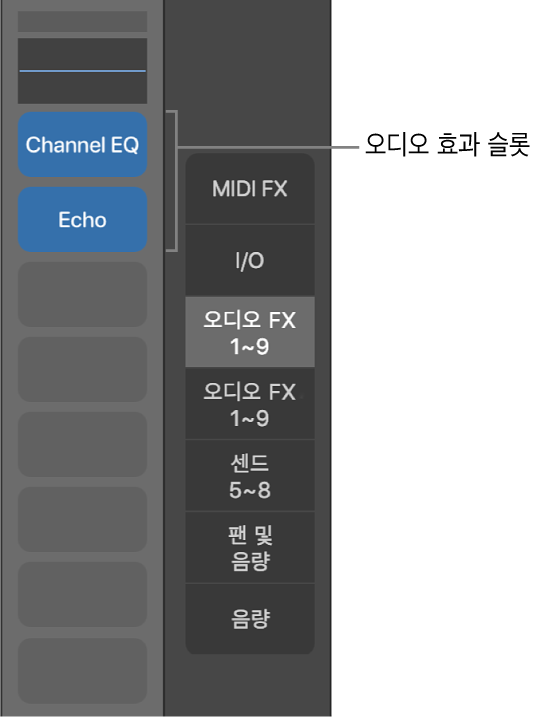Click the fourth empty slot below Echo
Screen dimensions: 537x718
coord(82,520)
